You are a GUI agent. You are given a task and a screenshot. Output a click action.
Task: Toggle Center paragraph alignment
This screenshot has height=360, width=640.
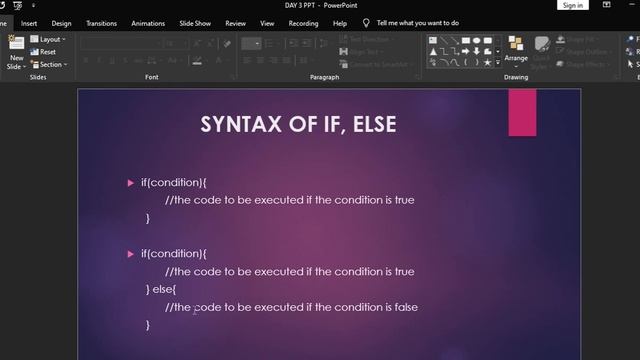coord(260,60)
